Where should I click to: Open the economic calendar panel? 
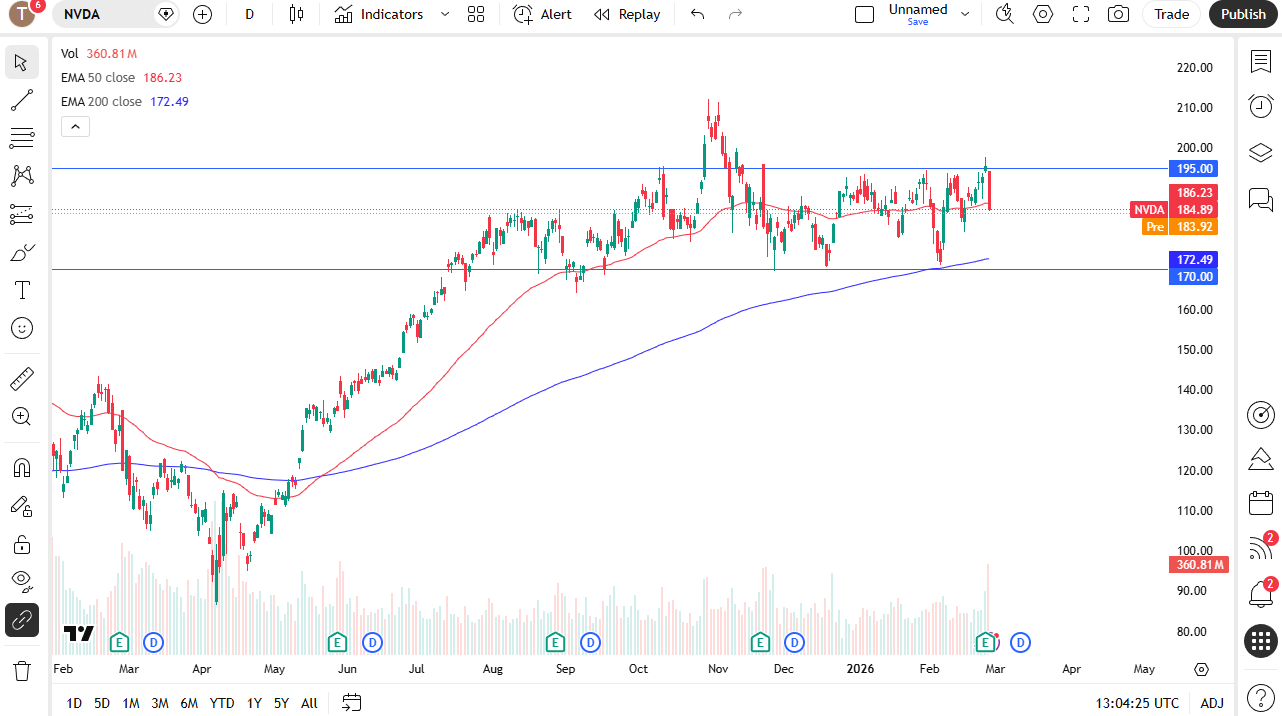click(1260, 503)
